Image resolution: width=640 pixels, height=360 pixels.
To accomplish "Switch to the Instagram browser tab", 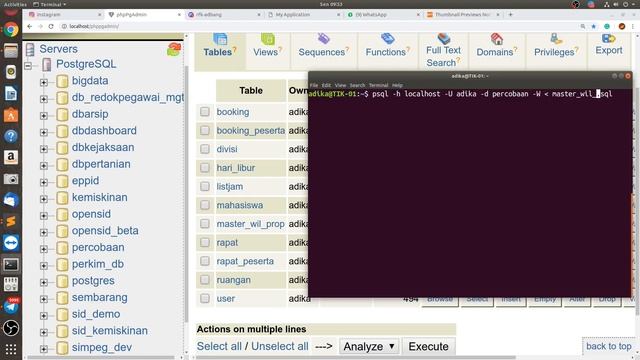I will [x=64, y=14].
